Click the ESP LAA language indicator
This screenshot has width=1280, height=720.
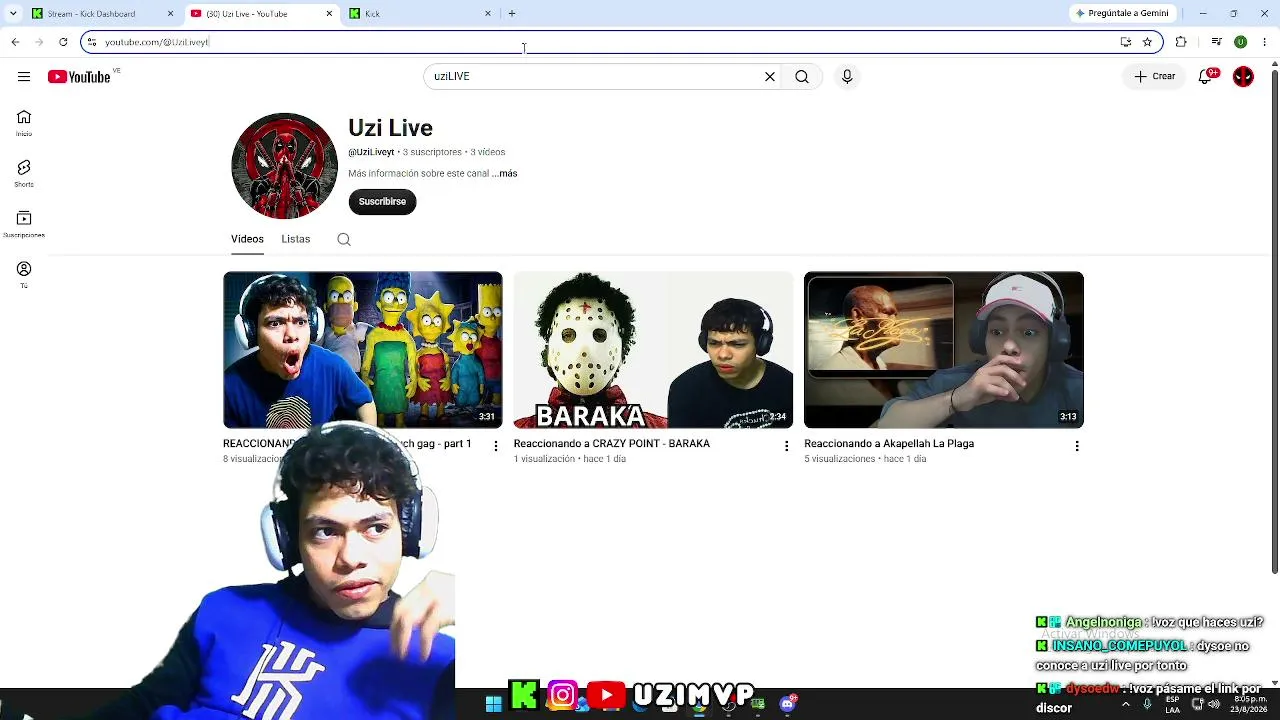coord(1173,704)
